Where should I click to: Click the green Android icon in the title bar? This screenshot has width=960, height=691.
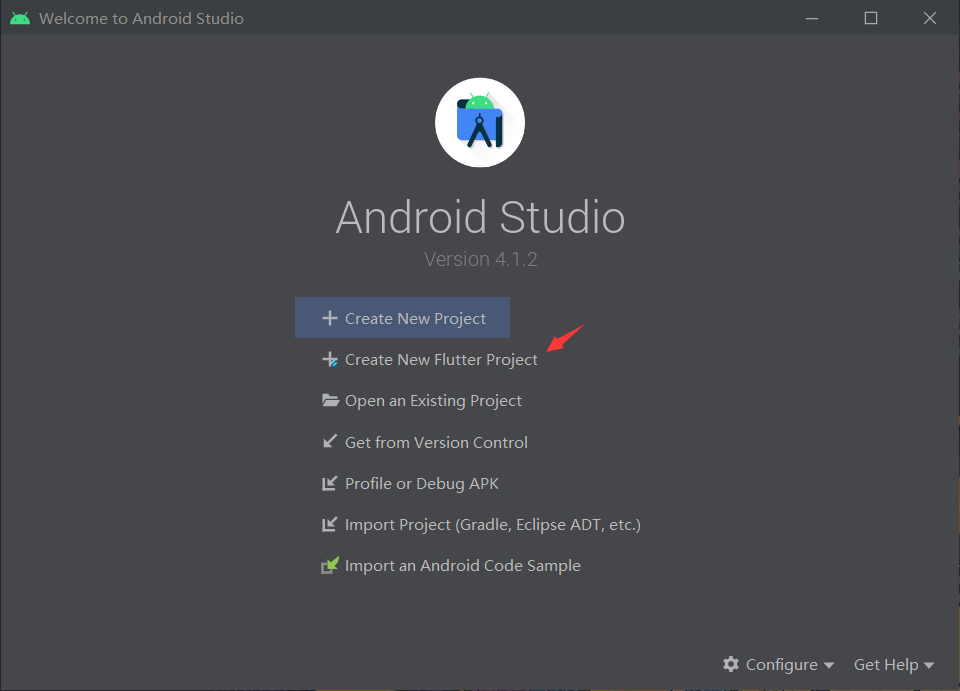(20, 18)
